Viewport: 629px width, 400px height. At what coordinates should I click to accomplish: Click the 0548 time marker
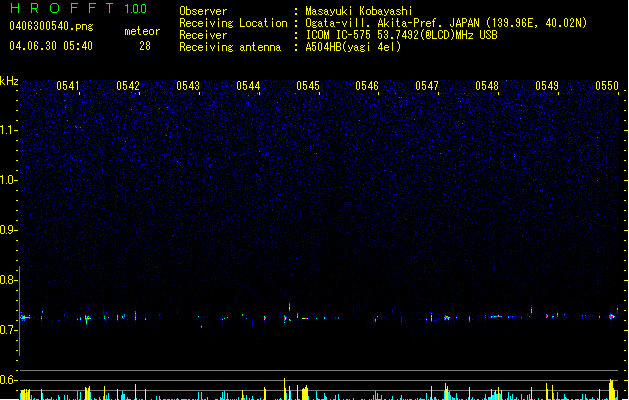coord(487,86)
